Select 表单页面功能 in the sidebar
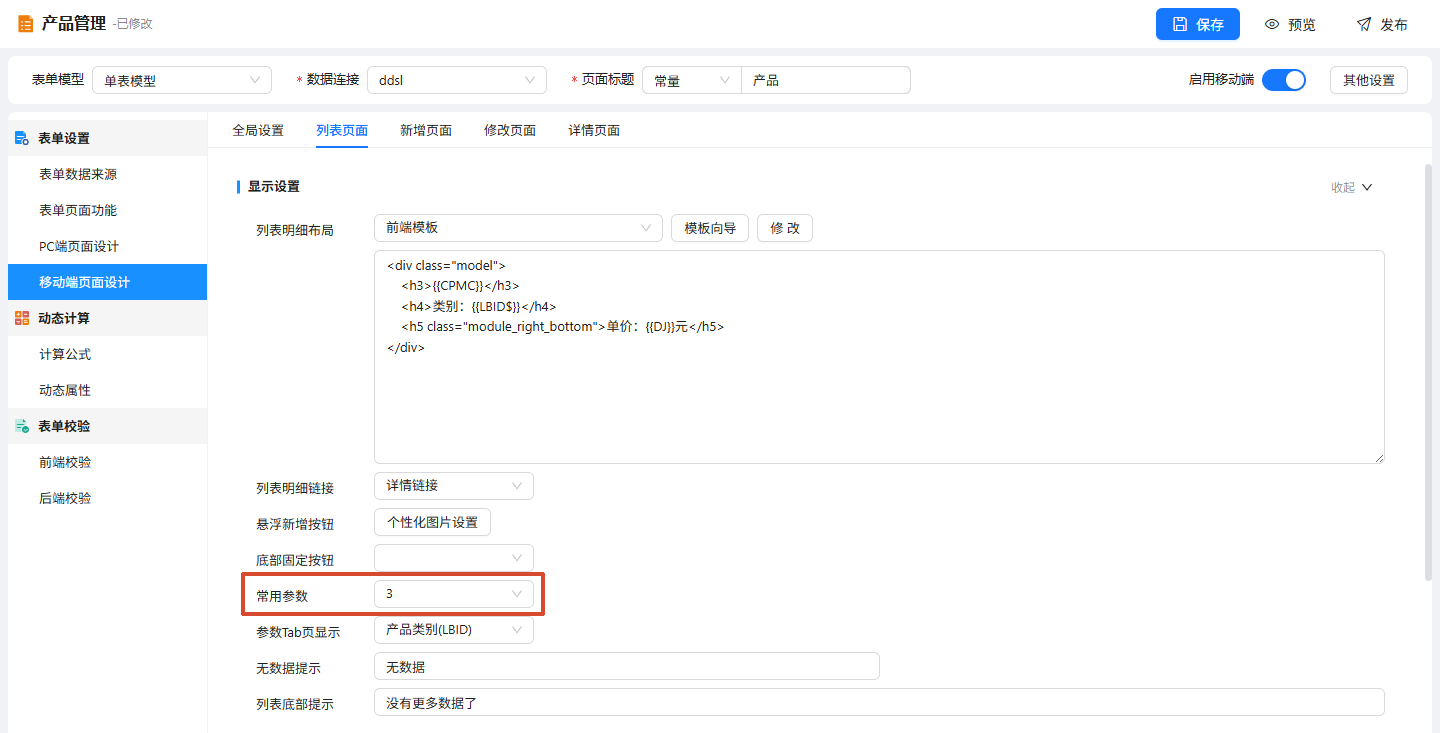Screen dimensions: 1440x733 click(107, 210)
